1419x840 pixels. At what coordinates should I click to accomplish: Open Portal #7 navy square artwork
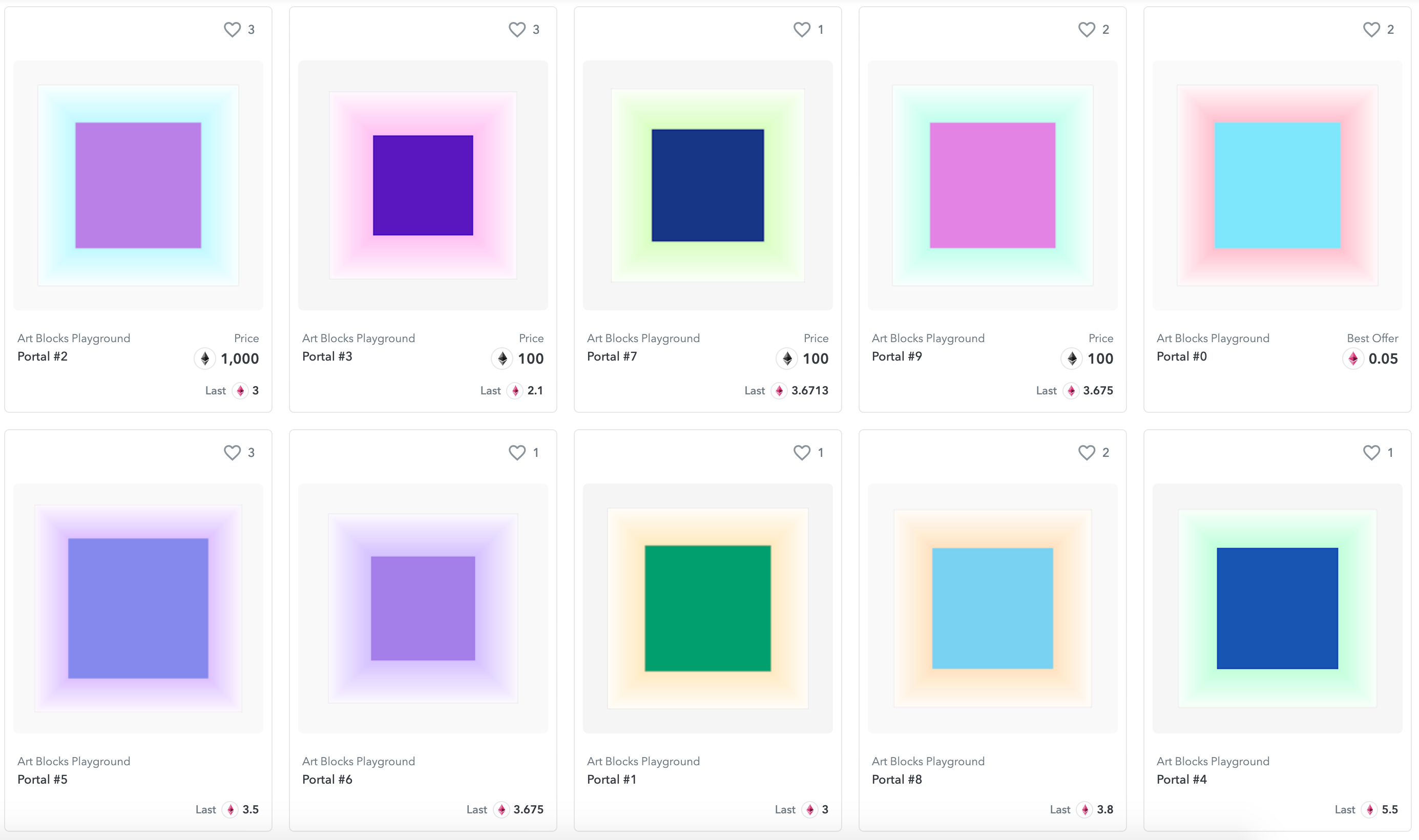coord(707,185)
